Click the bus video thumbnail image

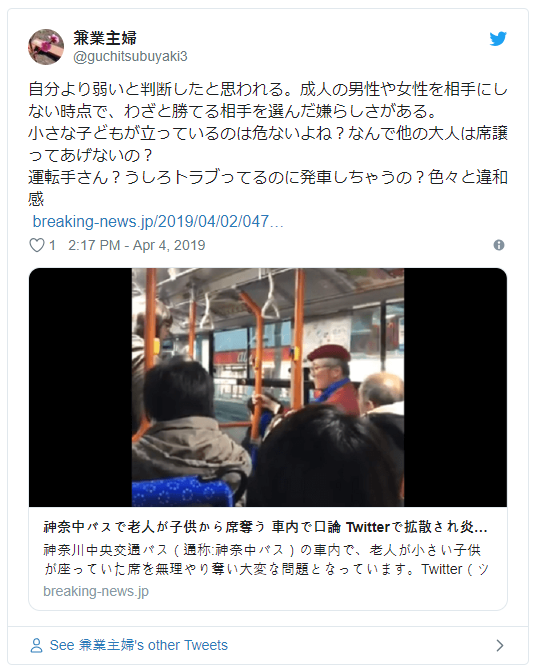coord(268,387)
